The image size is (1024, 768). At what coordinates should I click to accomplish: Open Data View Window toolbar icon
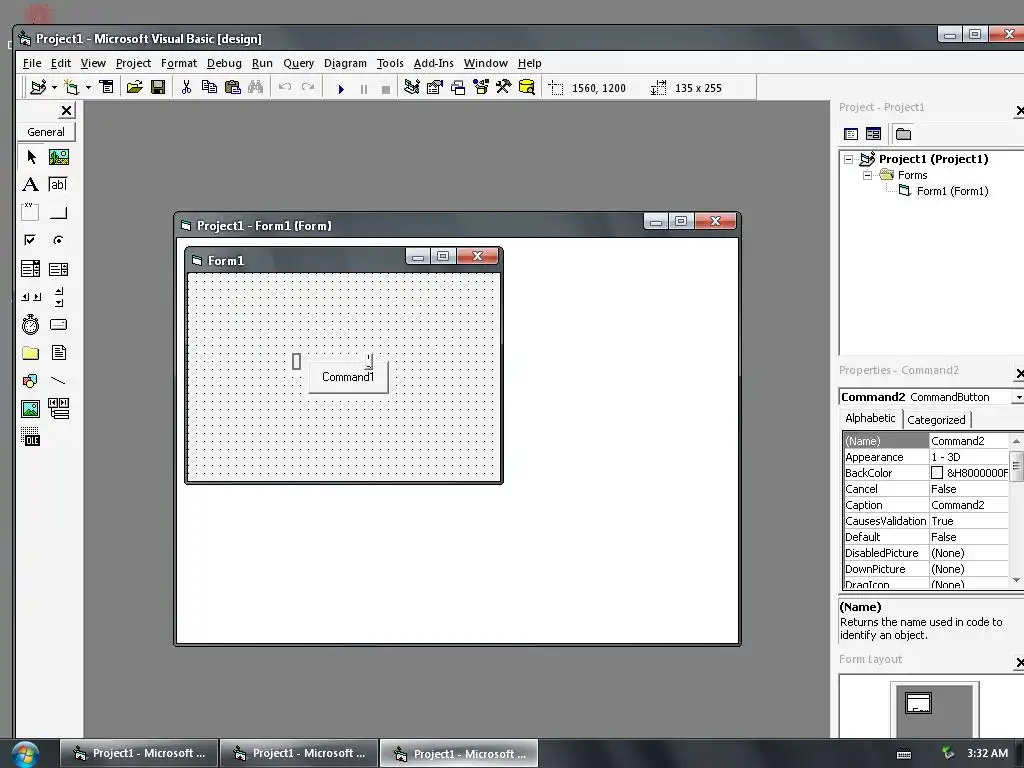click(x=526, y=87)
